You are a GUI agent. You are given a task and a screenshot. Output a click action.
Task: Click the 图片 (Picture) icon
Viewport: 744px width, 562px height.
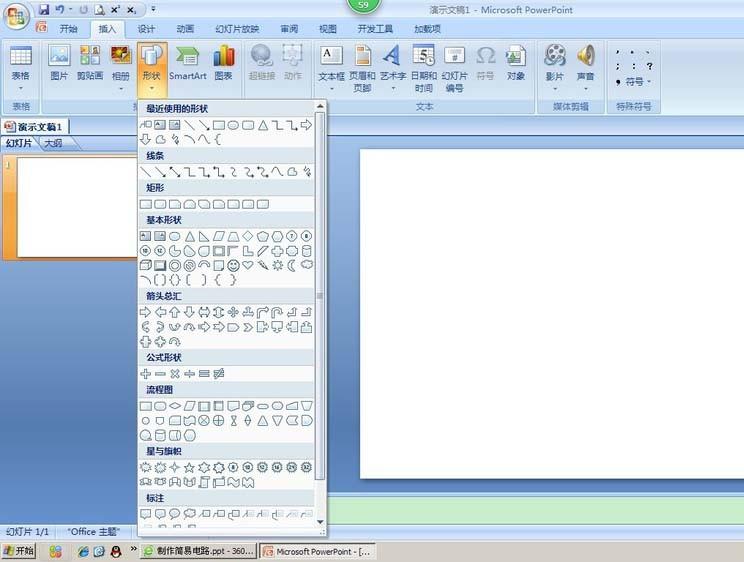click(x=59, y=61)
